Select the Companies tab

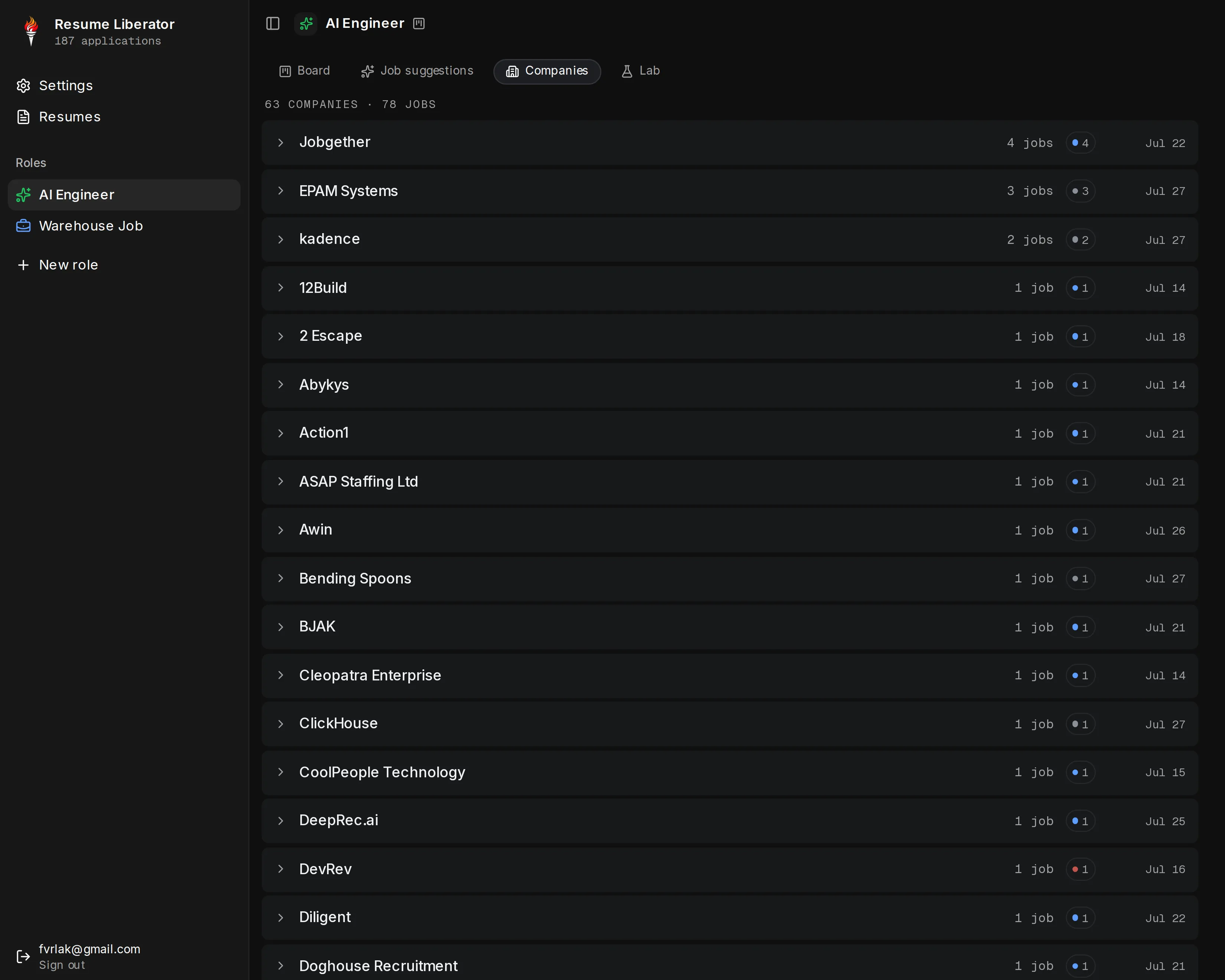click(x=547, y=71)
